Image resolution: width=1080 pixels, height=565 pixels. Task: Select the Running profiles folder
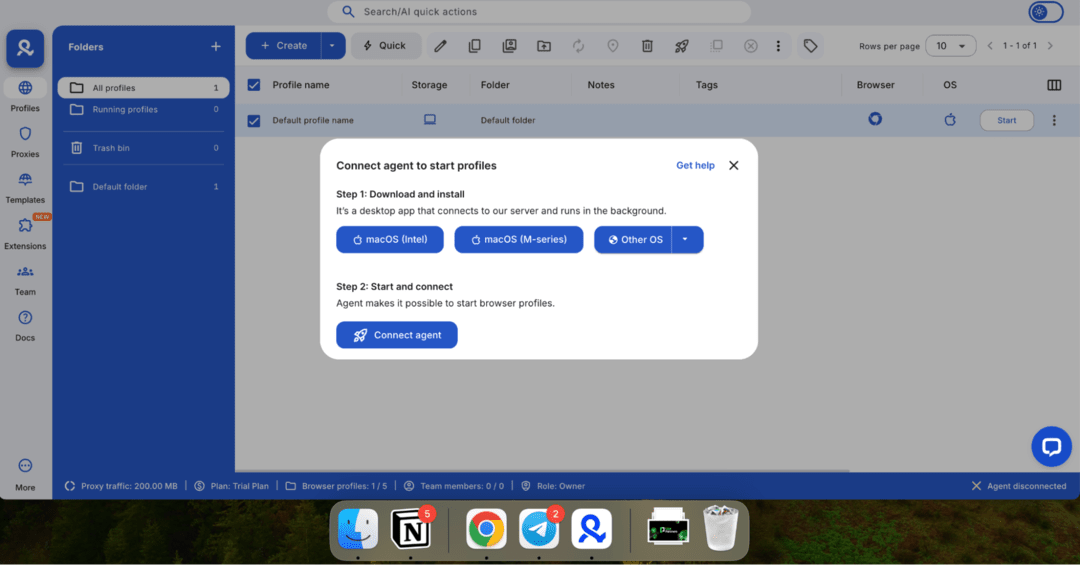[125, 110]
